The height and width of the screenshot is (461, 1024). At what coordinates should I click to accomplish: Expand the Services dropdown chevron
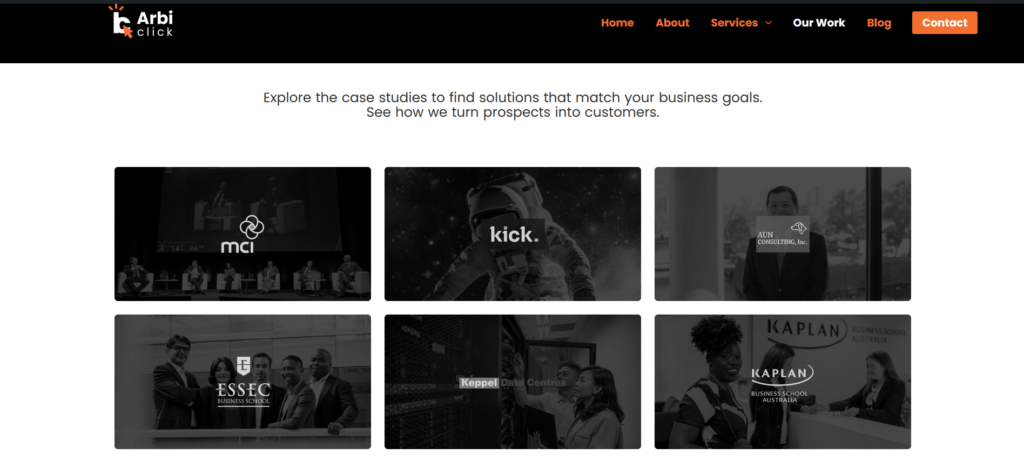(x=768, y=23)
